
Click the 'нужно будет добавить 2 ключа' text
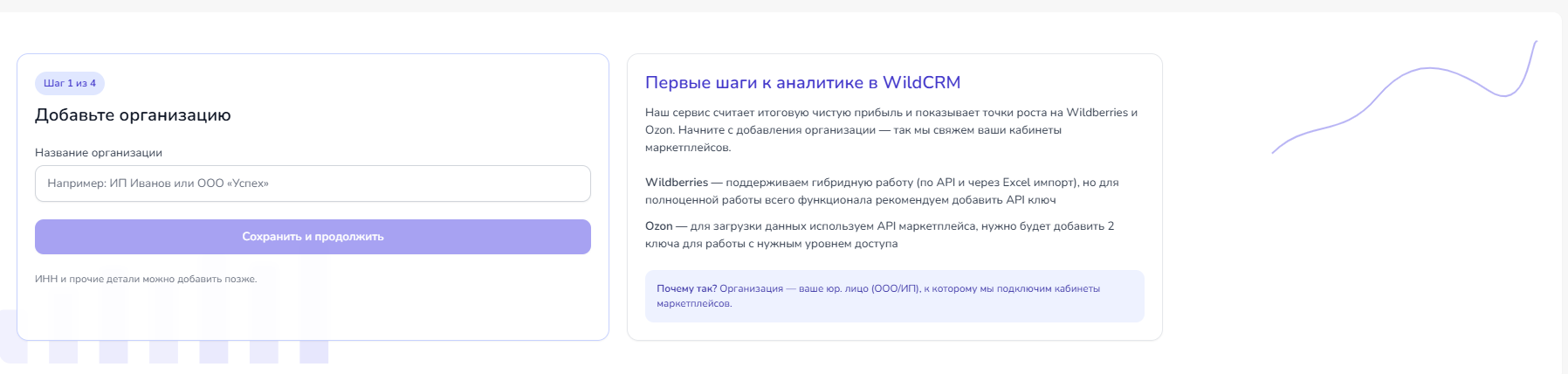[1048, 226]
